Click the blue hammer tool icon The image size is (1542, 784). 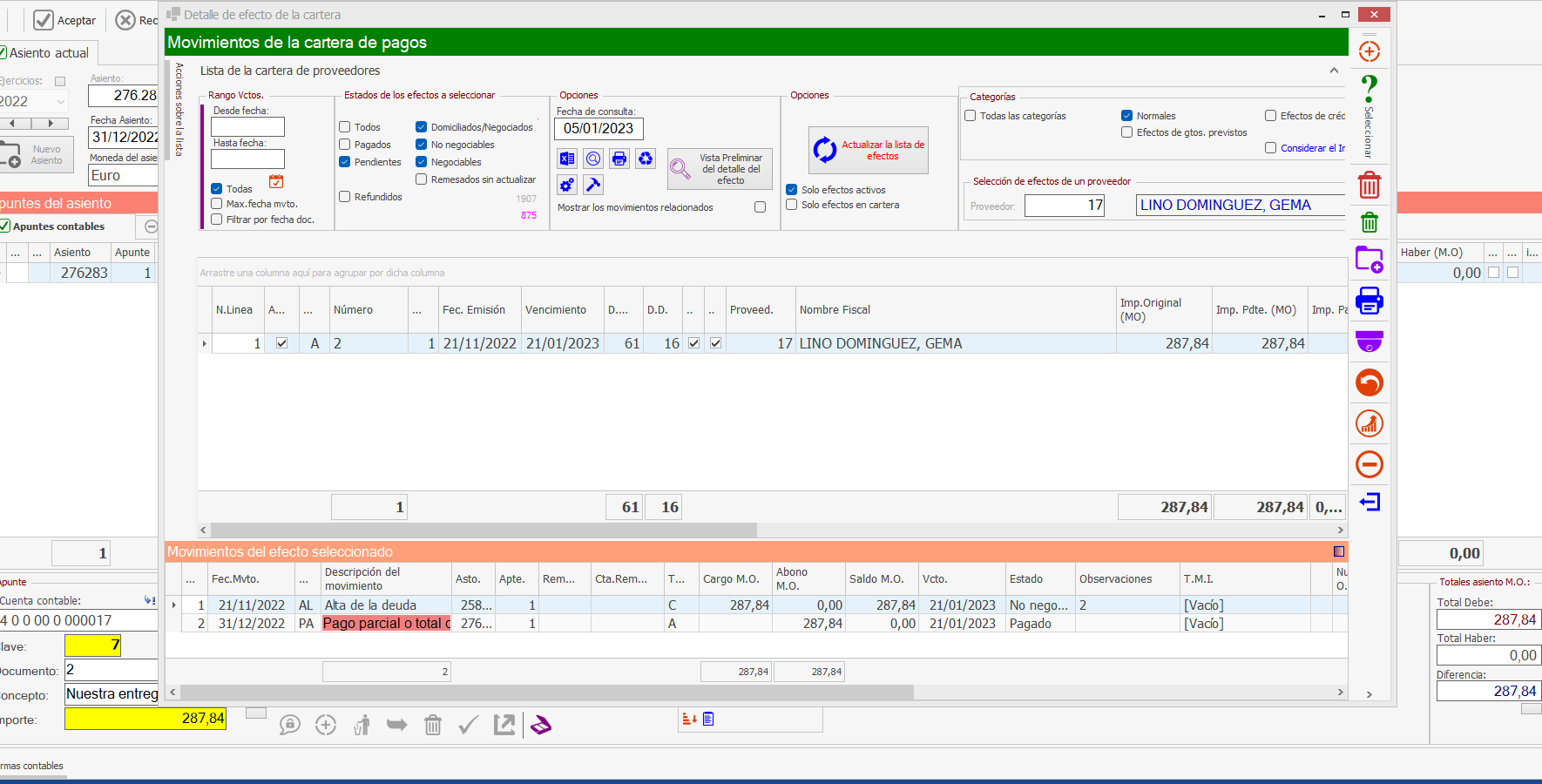click(593, 185)
